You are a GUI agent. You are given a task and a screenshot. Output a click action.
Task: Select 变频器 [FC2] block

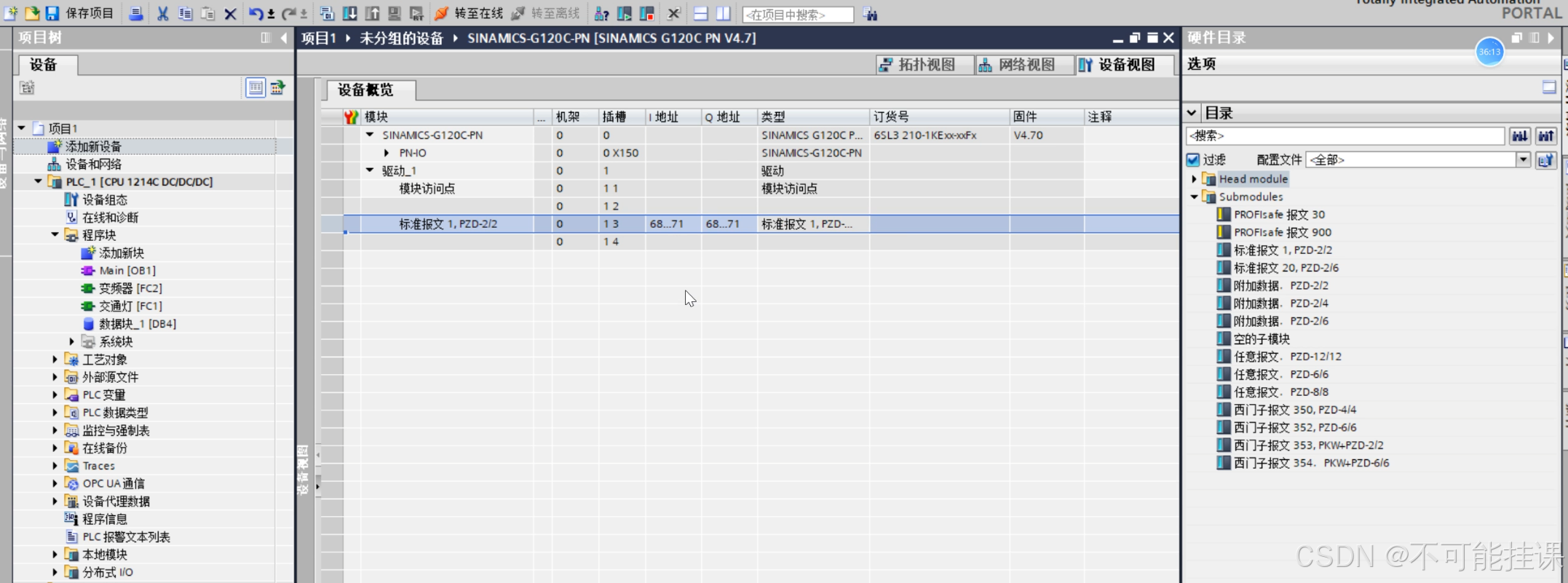(x=130, y=288)
